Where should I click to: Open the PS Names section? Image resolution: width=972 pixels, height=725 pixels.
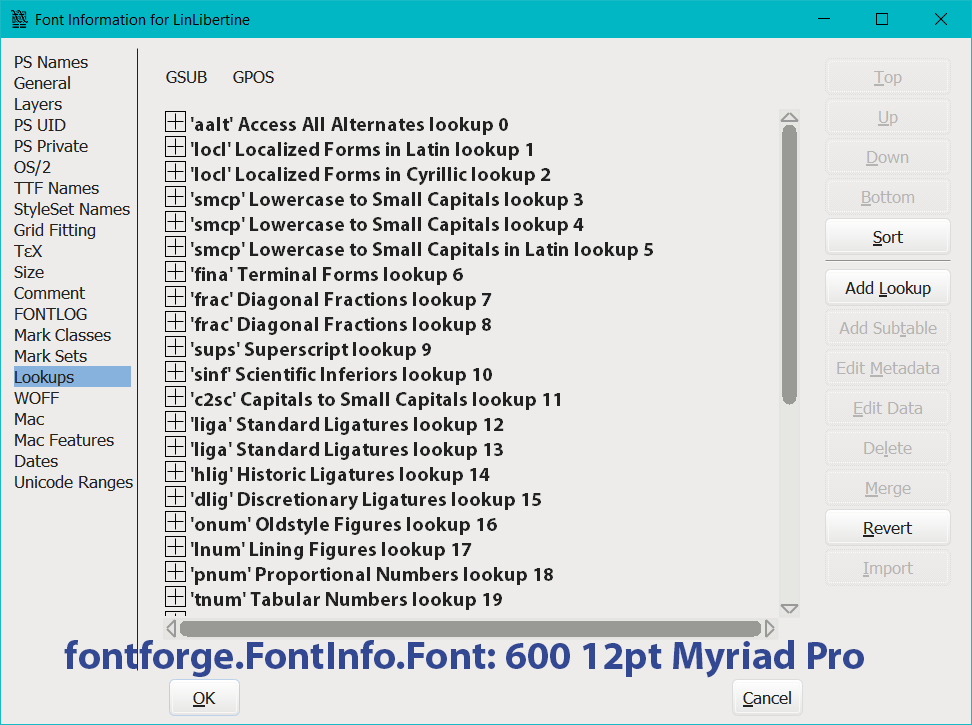pos(51,62)
